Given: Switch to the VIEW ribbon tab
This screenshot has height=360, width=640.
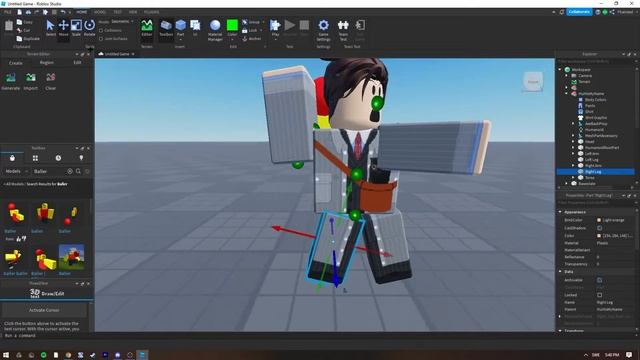Looking at the screenshot, I should pos(133,12).
